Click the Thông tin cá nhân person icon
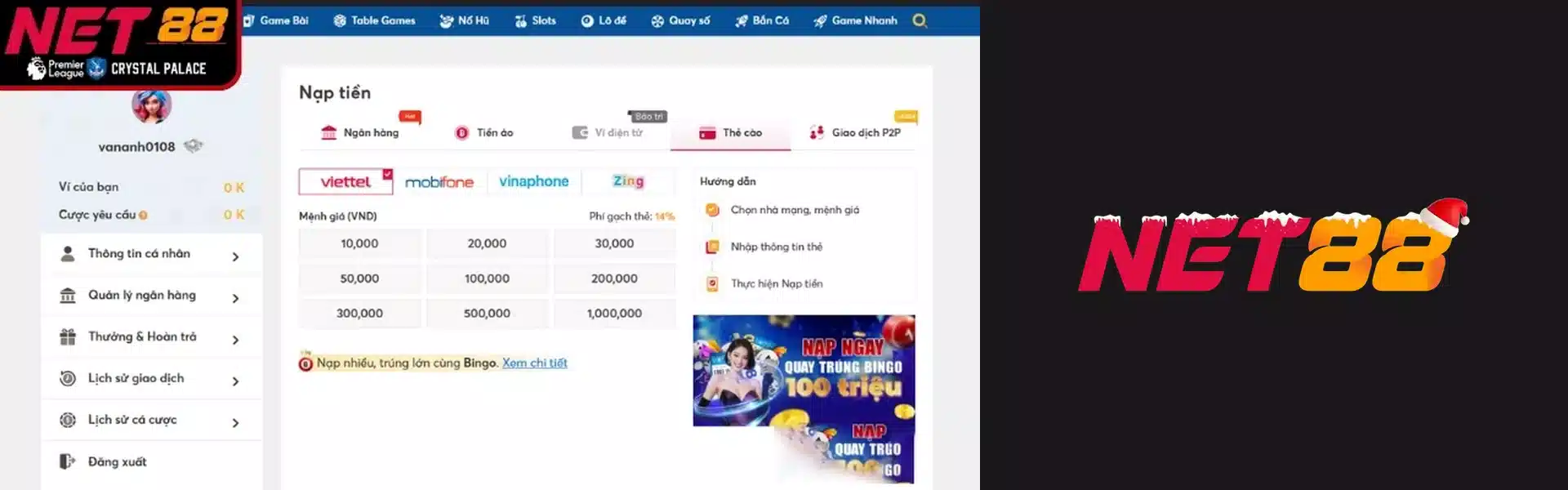 coord(68,254)
